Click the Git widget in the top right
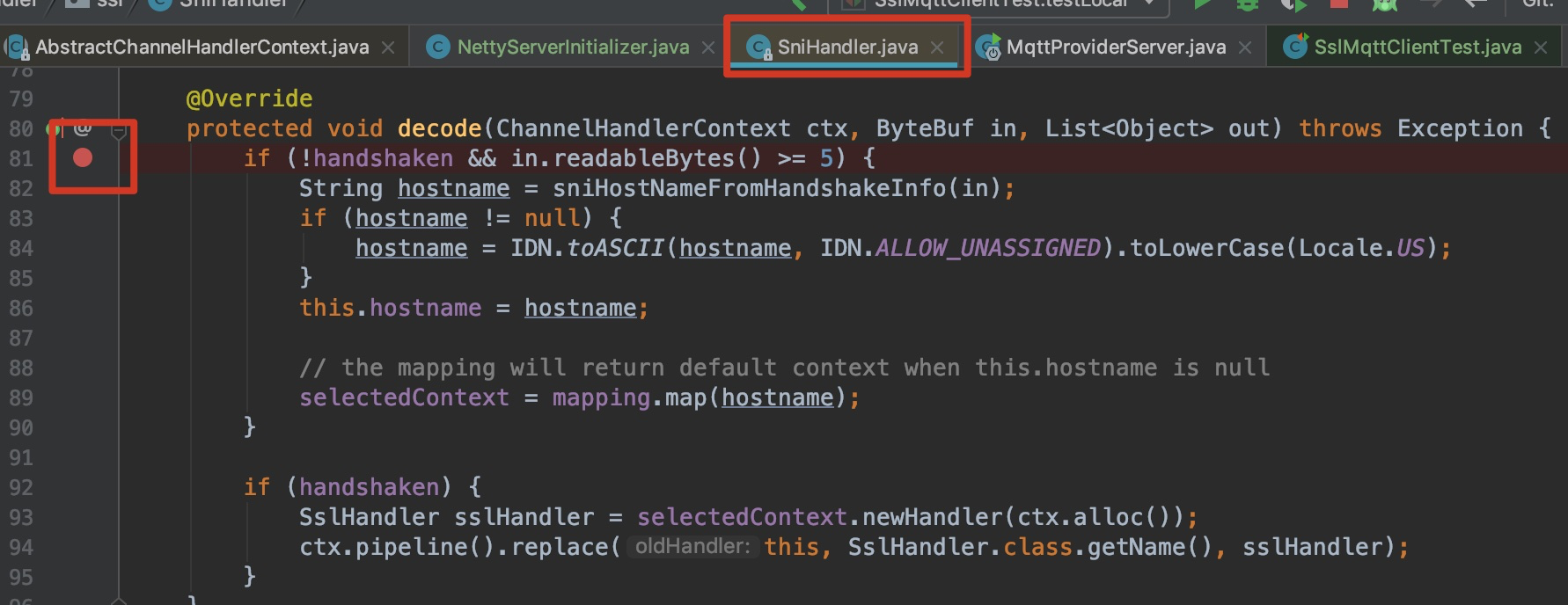Screen dimensions: 1568x605 [x=1540, y=5]
